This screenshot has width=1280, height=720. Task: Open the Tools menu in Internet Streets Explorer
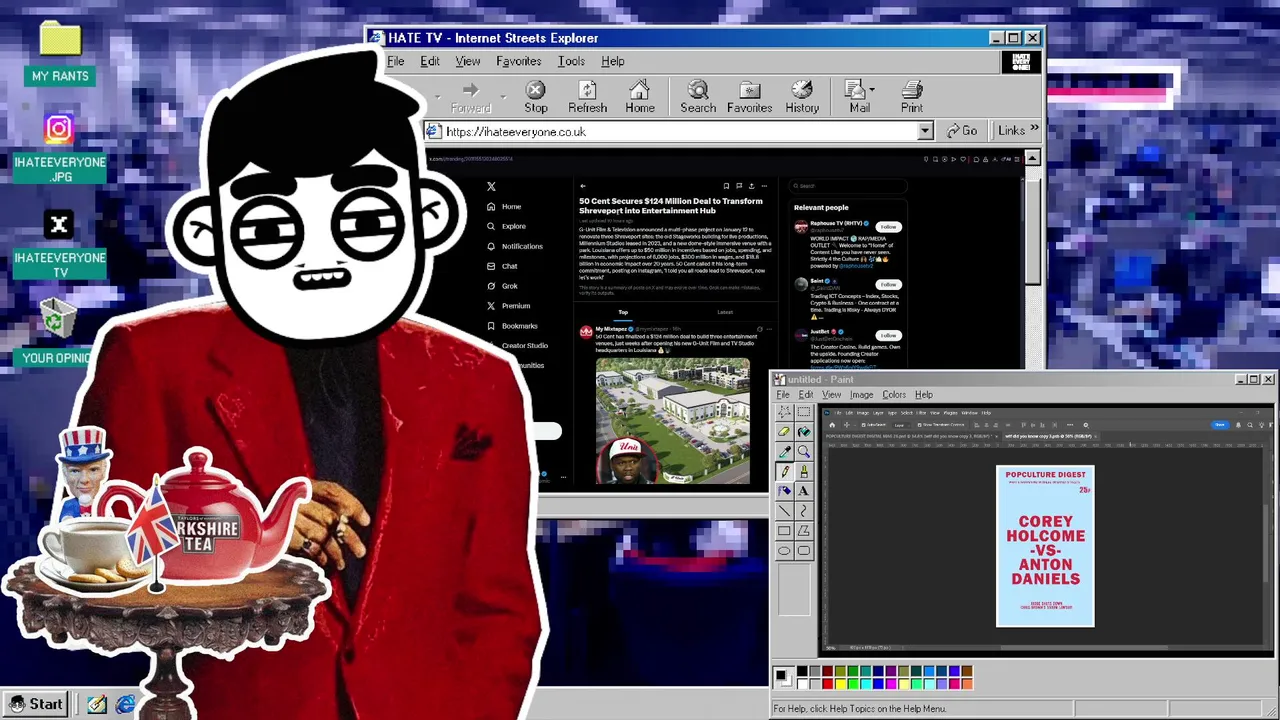click(571, 62)
